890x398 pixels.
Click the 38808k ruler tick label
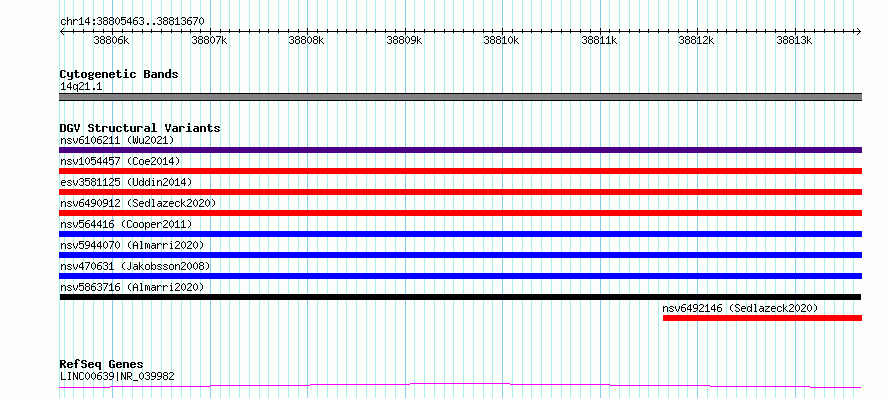[x=307, y=40]
